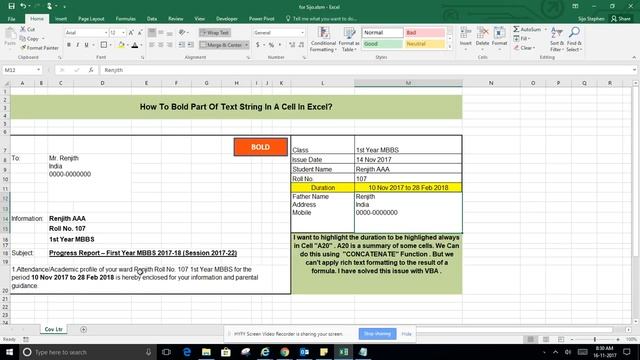Viewport: 640px width, 360px height.
Task: Switch to the Data tab
Action: pyautogui.click(x=152, y=19)
